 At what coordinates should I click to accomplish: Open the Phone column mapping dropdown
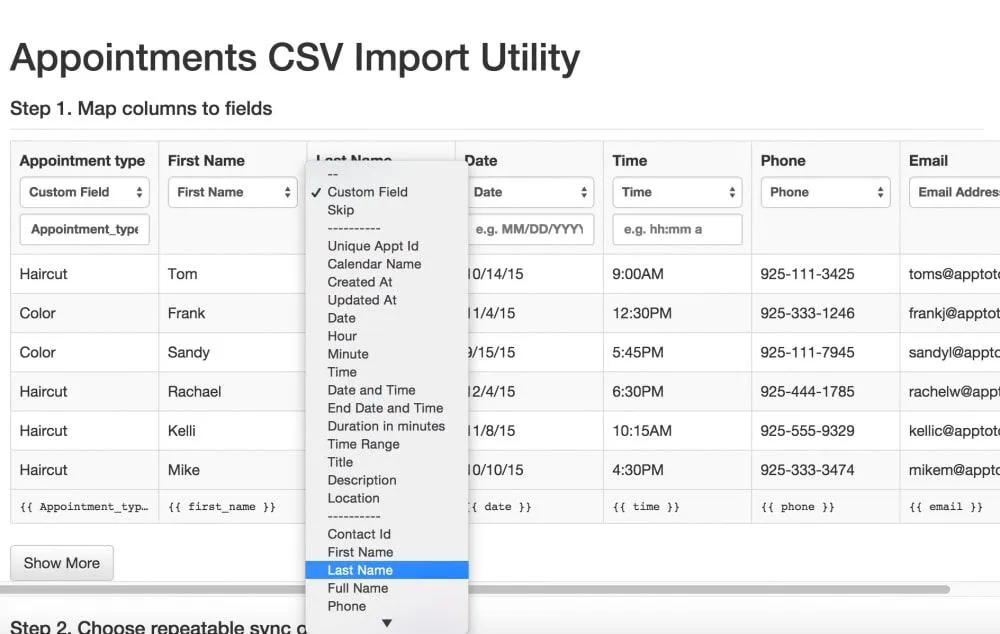coord(826,192)
